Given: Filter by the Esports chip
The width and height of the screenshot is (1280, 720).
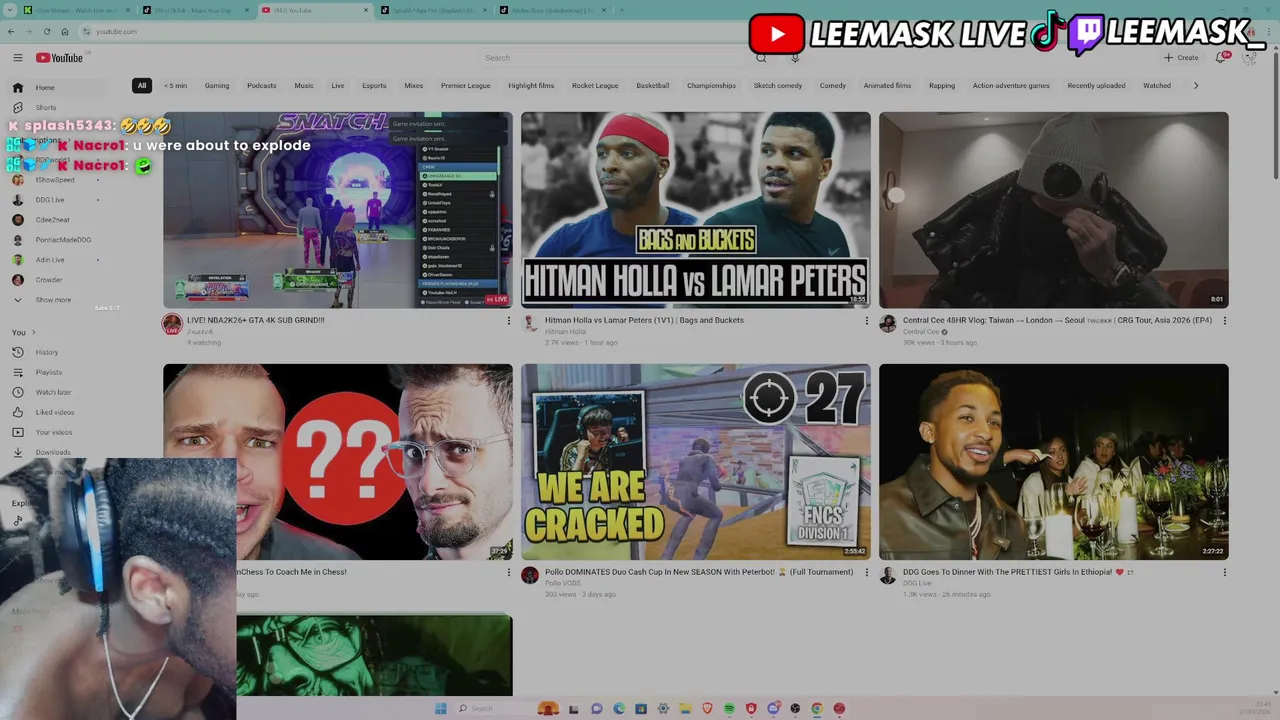Looking at the screenshot, I should [374, 86].
